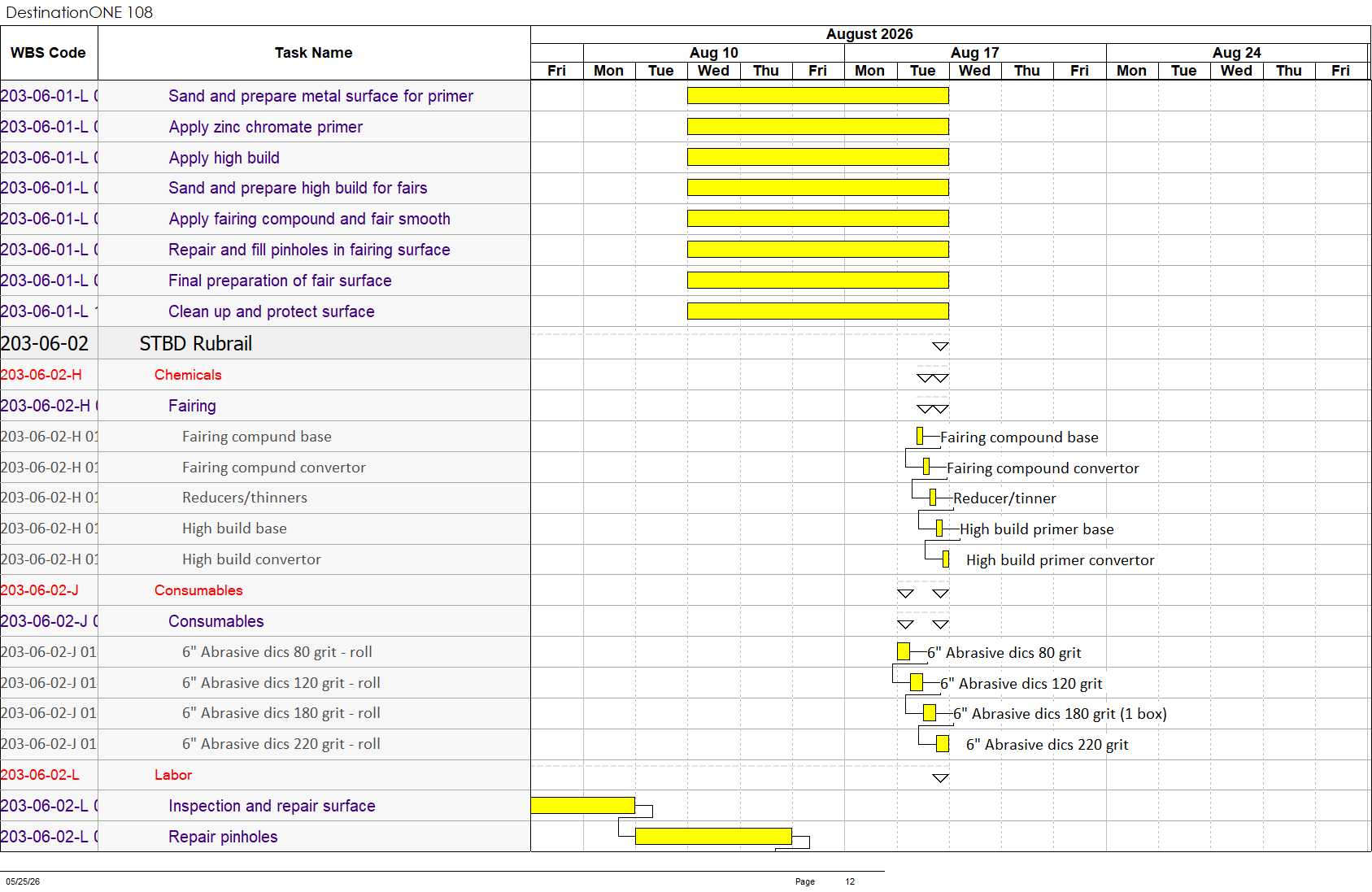Click the red "Chemicals" group name
This screenshot has width=1372, height=892.
(188, 375)
